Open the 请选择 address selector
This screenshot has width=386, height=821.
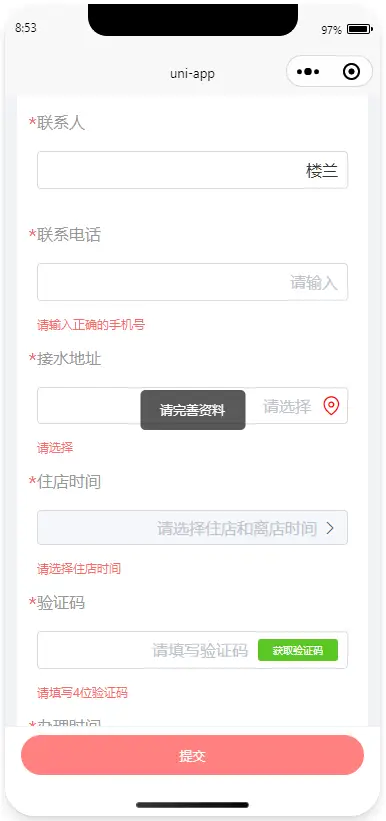tap(192, 406)
